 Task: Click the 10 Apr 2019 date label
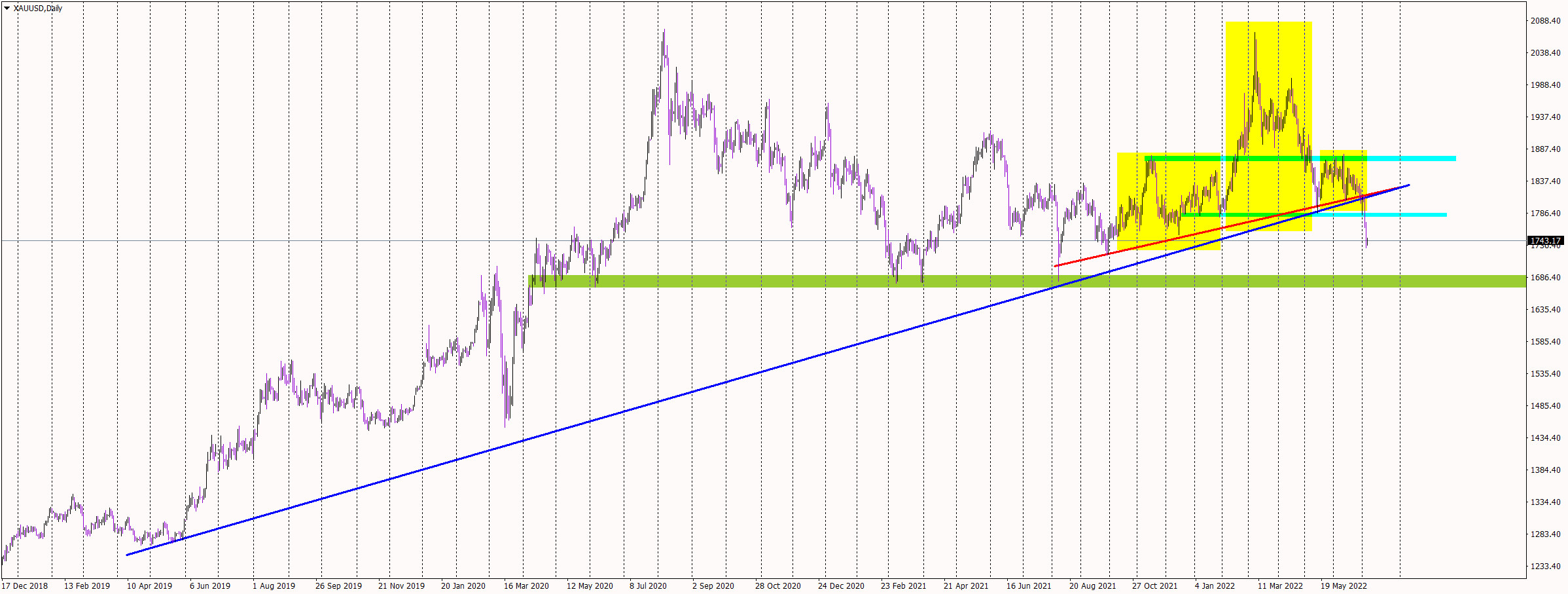point(149,586)
